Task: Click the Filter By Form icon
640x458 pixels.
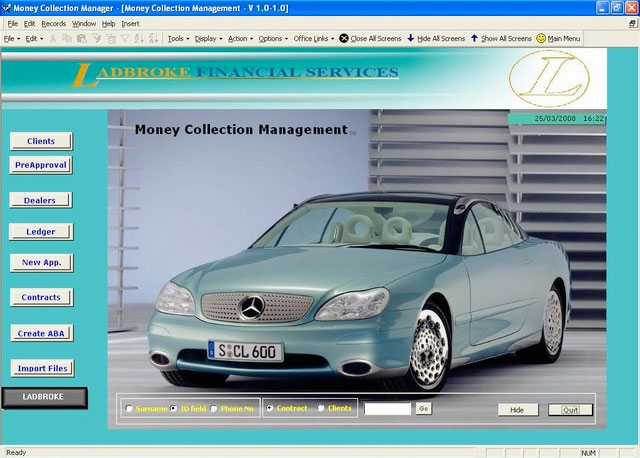Action: pos(111,39)
